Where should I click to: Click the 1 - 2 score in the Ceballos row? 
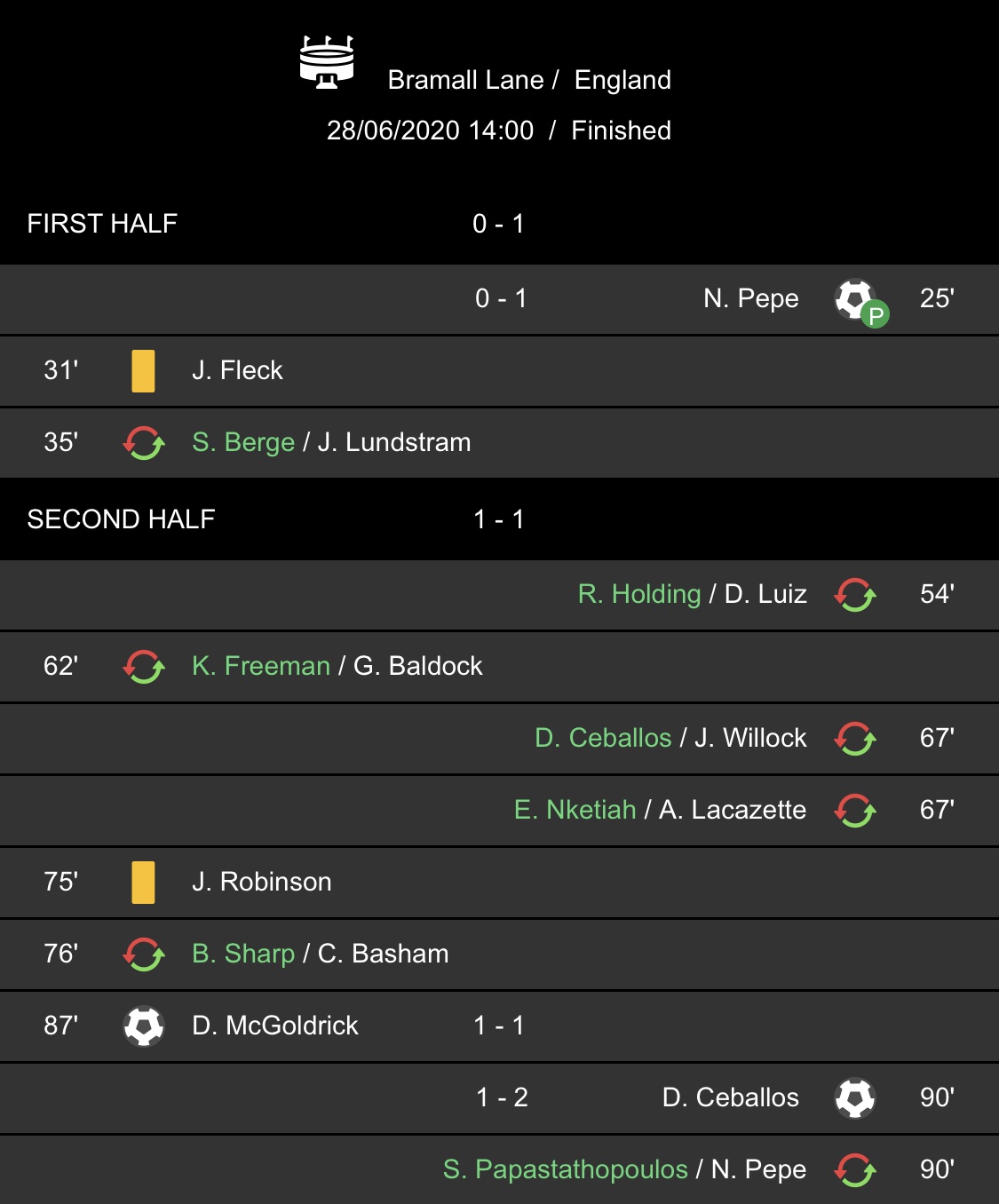click(x=502, y=1097)
